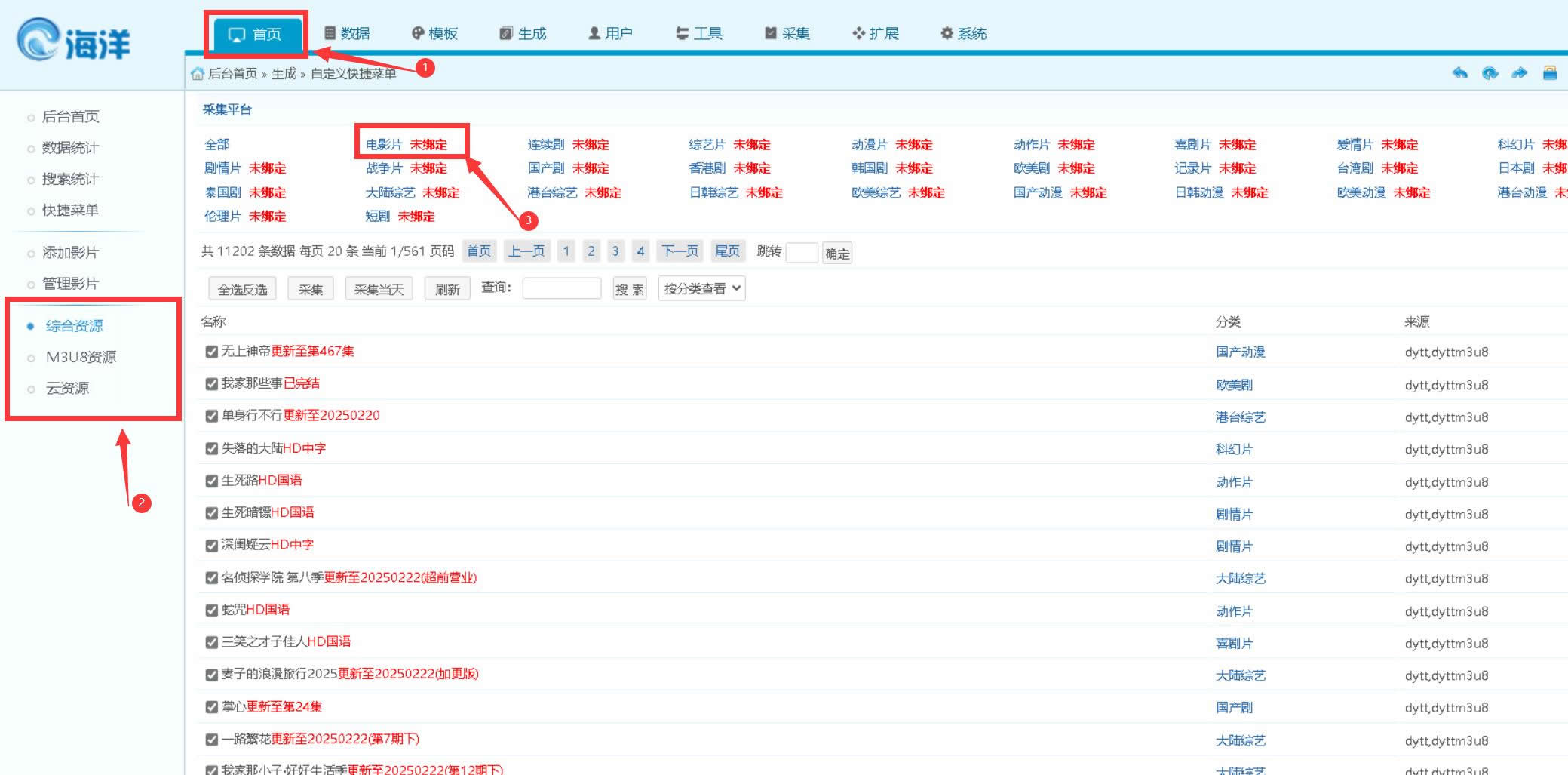
Task: Open the 扩展 top menu
Action: [876, 33]
